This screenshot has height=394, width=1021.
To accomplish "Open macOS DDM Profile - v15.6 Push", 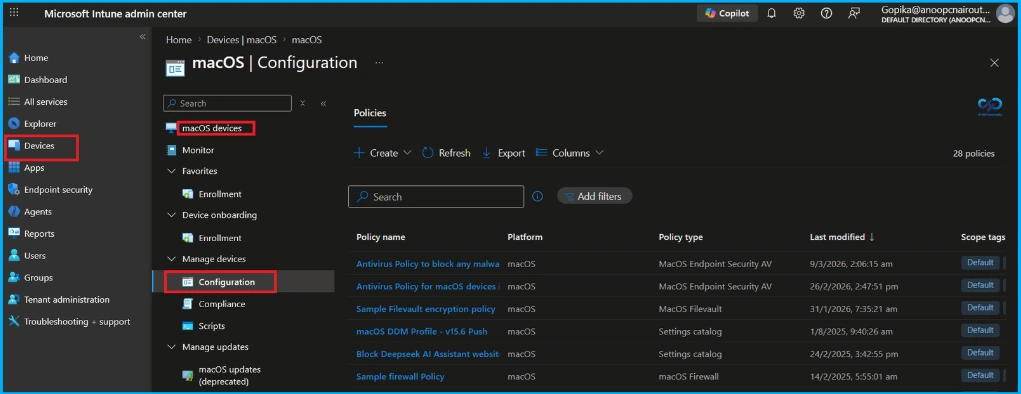I will coord(422,331).
